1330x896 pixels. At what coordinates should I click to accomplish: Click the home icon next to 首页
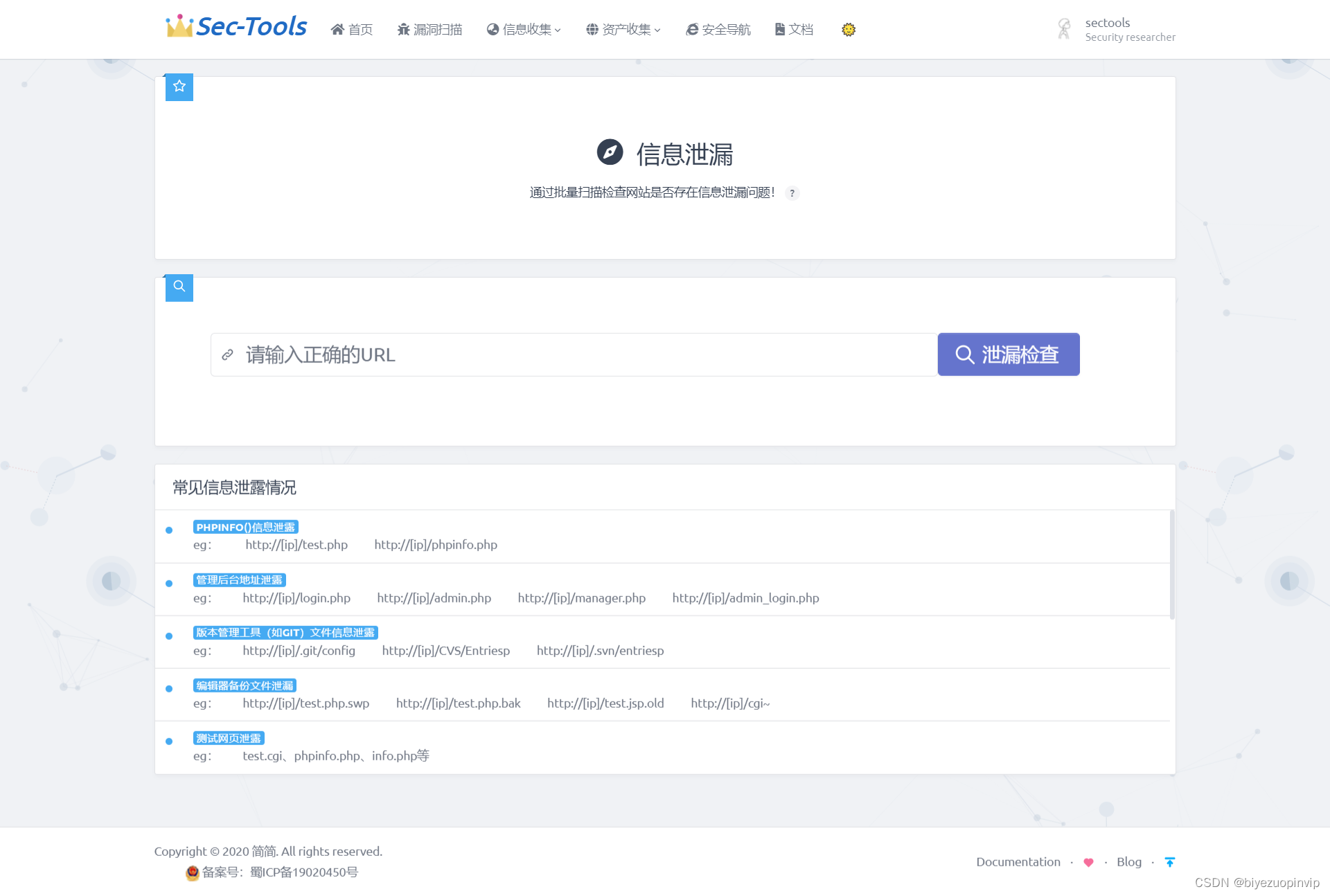[336, 29]
